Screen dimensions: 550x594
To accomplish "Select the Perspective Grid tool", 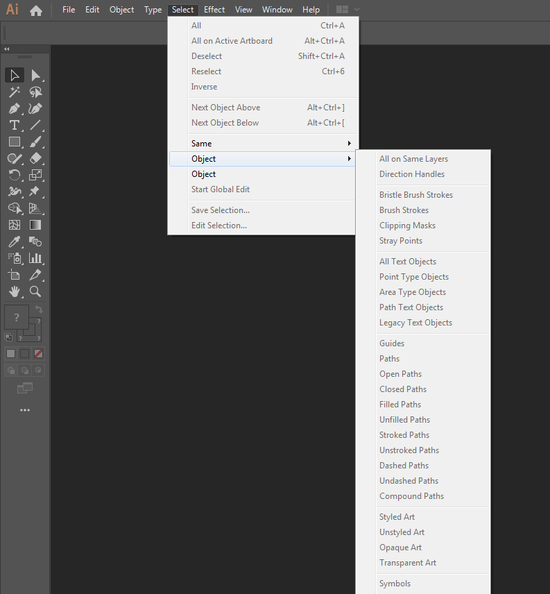I will tap(36, 208).
